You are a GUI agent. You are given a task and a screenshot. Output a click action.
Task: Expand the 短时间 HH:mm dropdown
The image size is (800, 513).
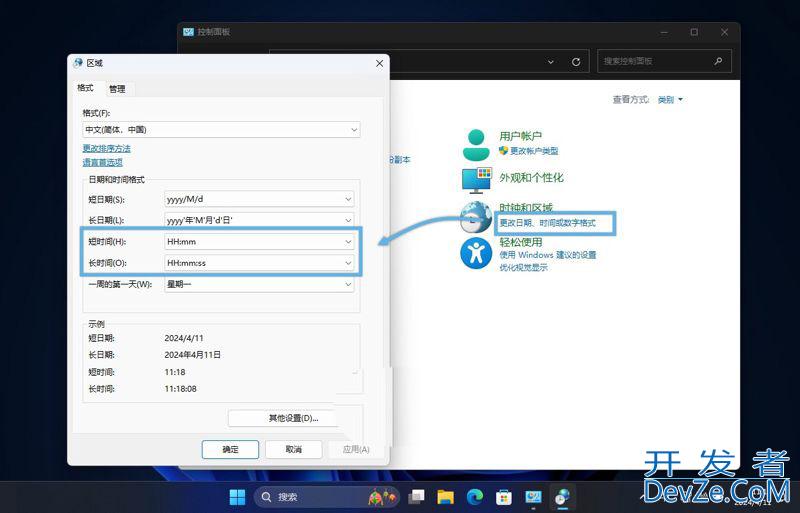pyautogui.click(x=259, y=241)
